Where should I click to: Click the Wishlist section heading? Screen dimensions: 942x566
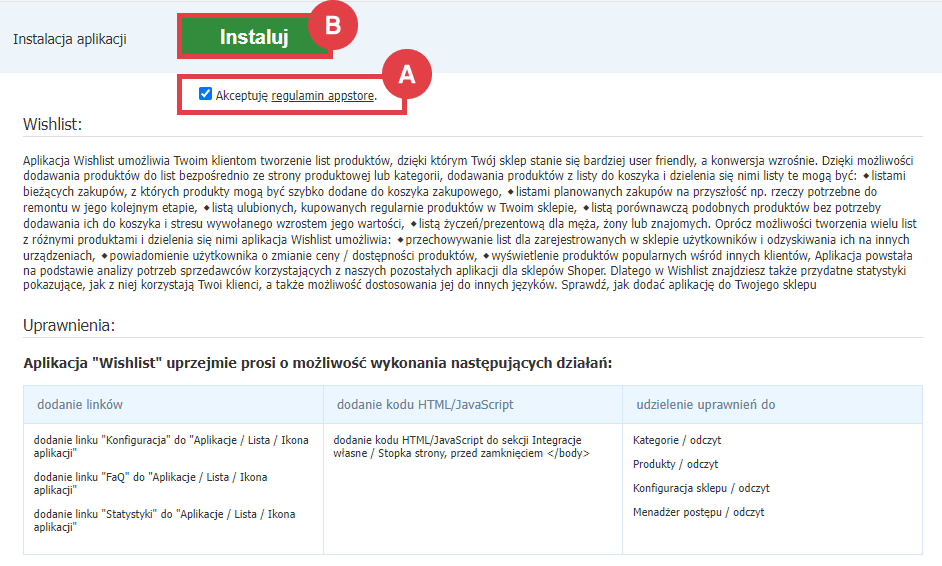click(52, 124)
